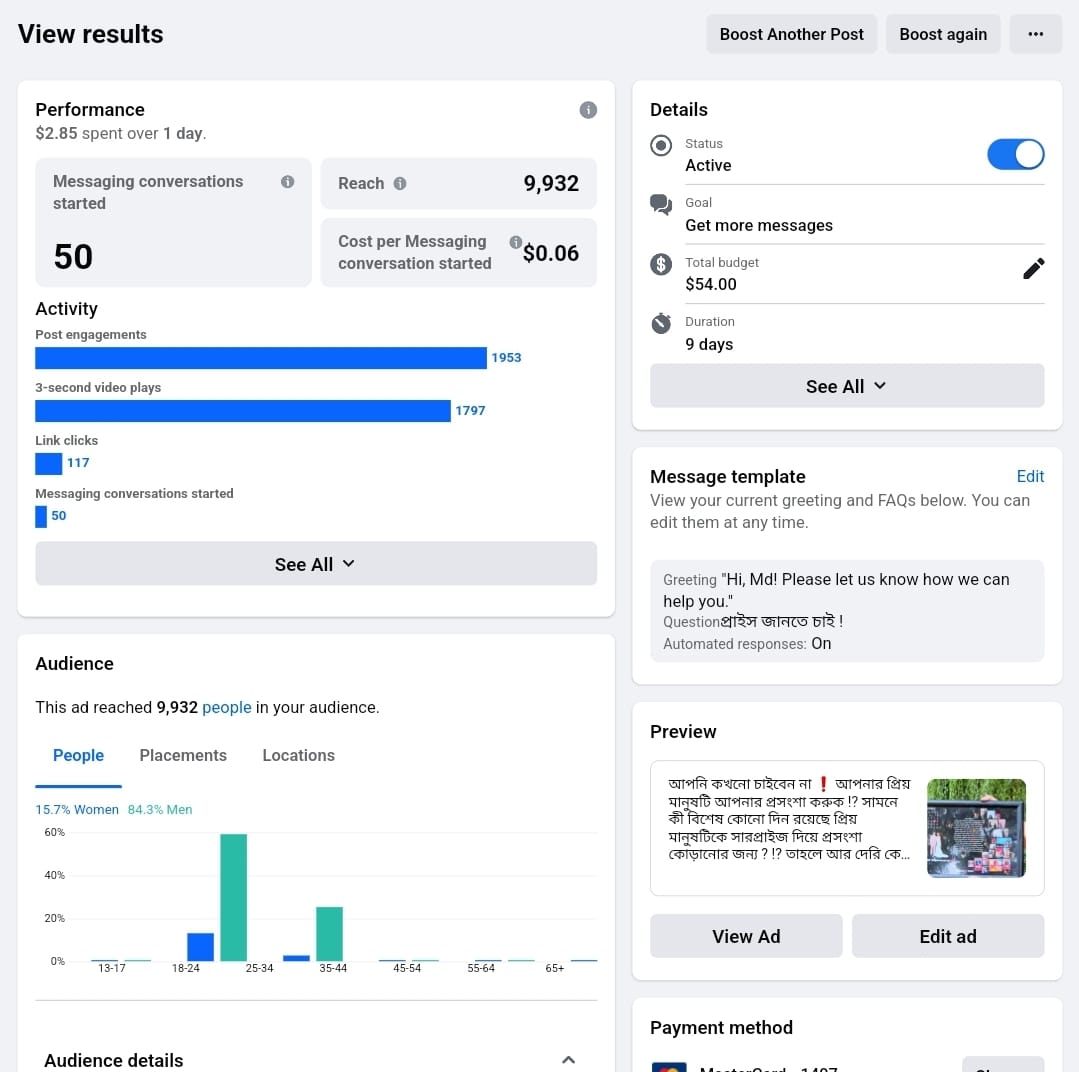Expand See All under Activity

(316, 564)
